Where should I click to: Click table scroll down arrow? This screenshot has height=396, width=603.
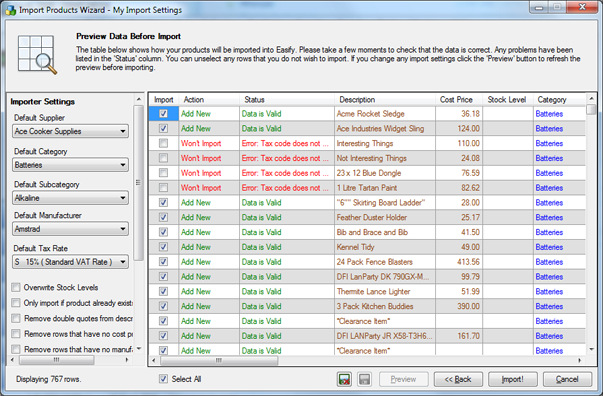click(591, 349)
